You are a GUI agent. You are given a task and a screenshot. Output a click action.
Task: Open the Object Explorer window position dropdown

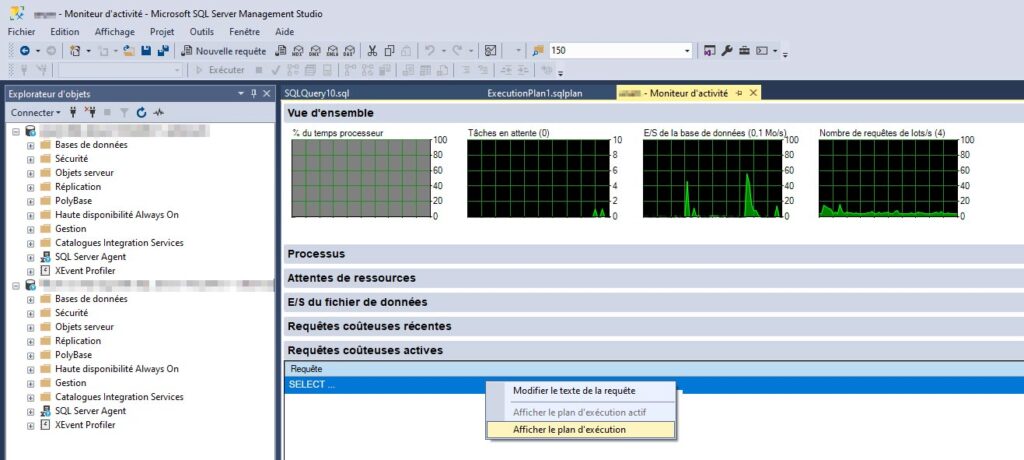[241, 94]
